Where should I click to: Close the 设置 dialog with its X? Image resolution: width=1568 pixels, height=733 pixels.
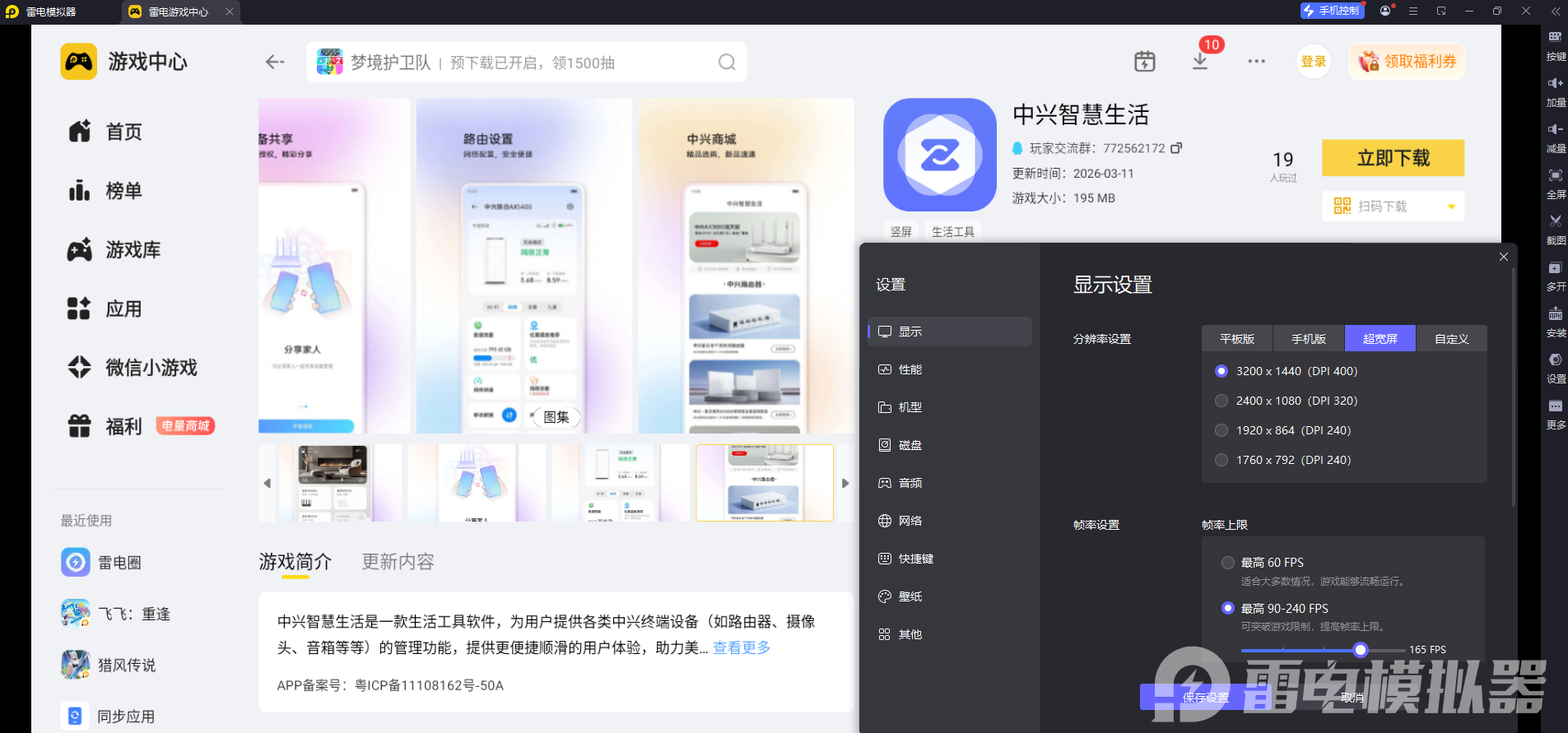pos(1504,257)
